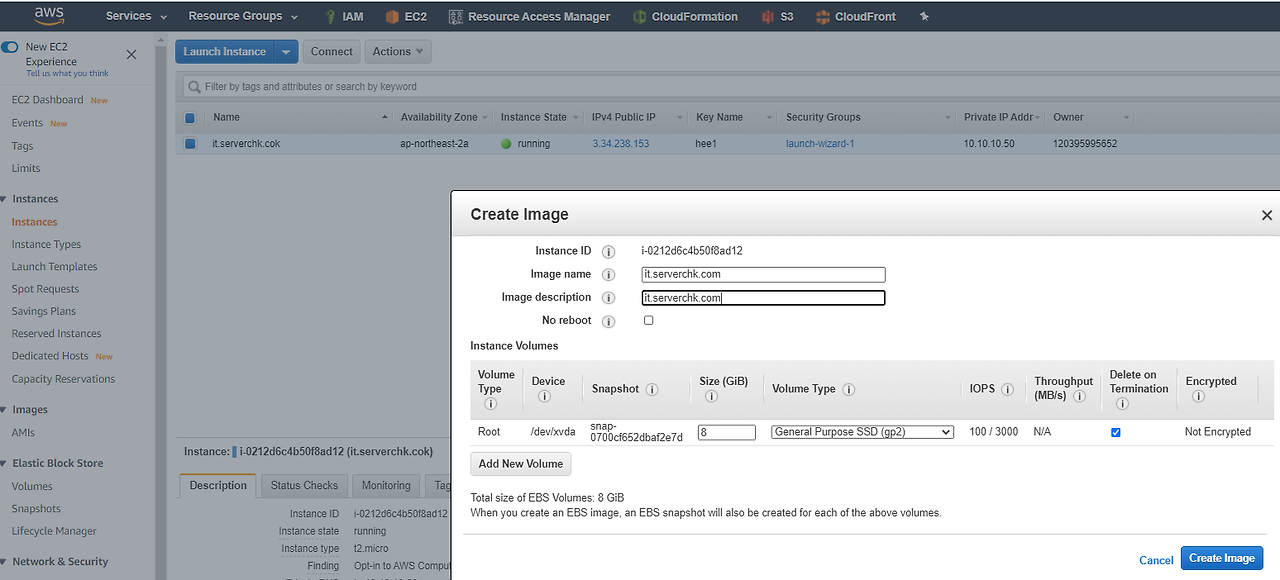Click the Create Image button
This screenshot has width=1280, height=580.
[1222, 558]
